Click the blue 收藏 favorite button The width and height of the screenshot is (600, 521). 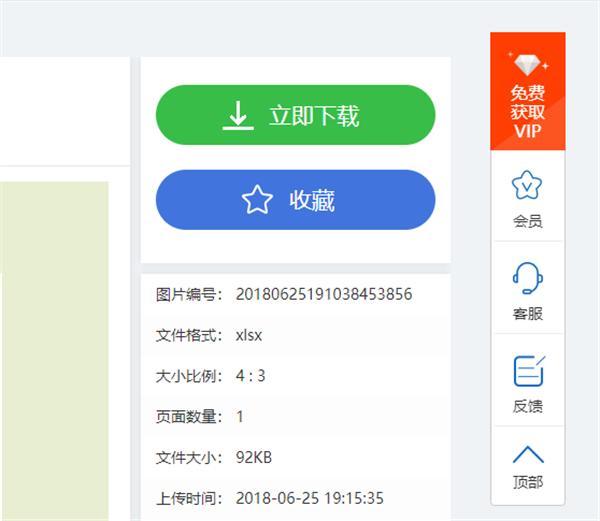coord(295,200)
